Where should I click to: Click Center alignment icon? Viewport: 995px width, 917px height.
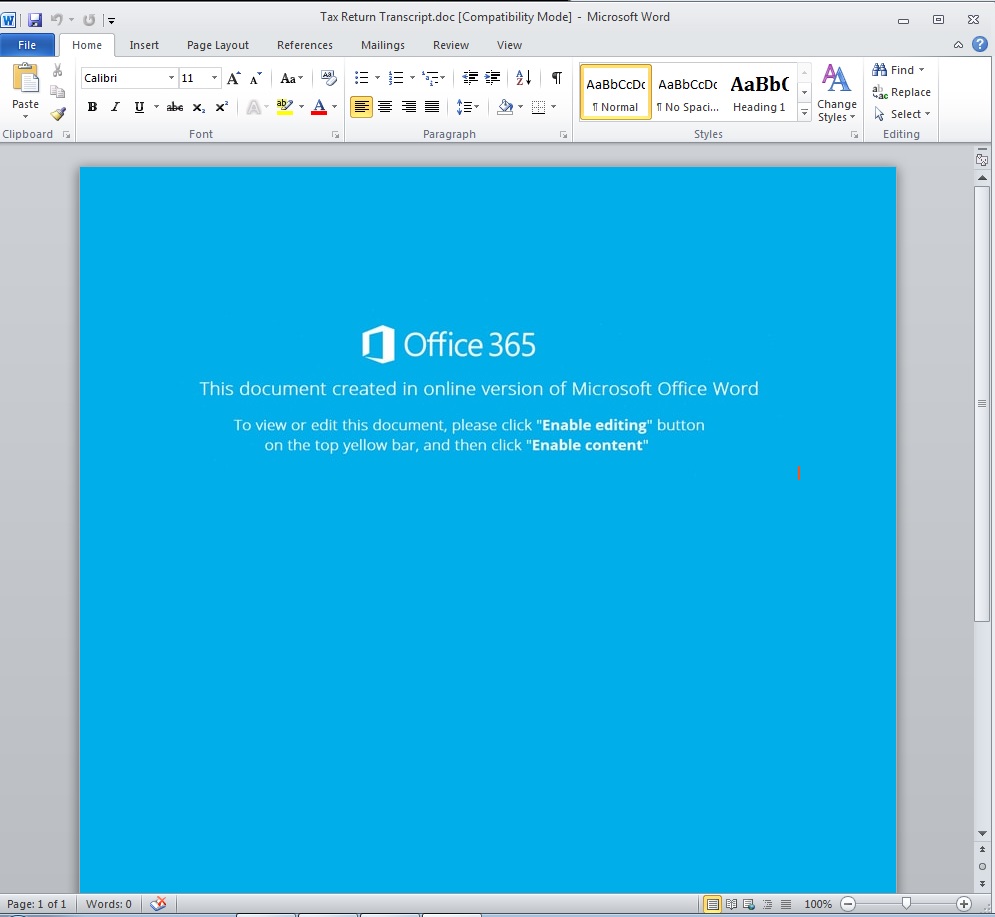pyautogui.click(x=385, y=107)
